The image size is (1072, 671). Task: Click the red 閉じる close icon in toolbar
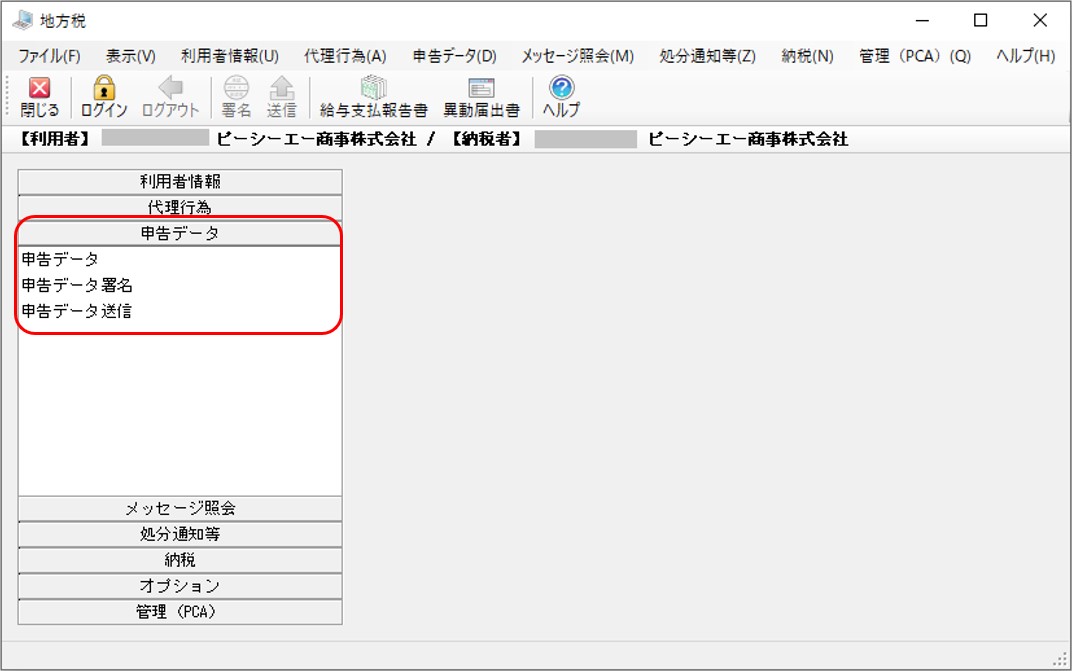[x=40, y=88]
